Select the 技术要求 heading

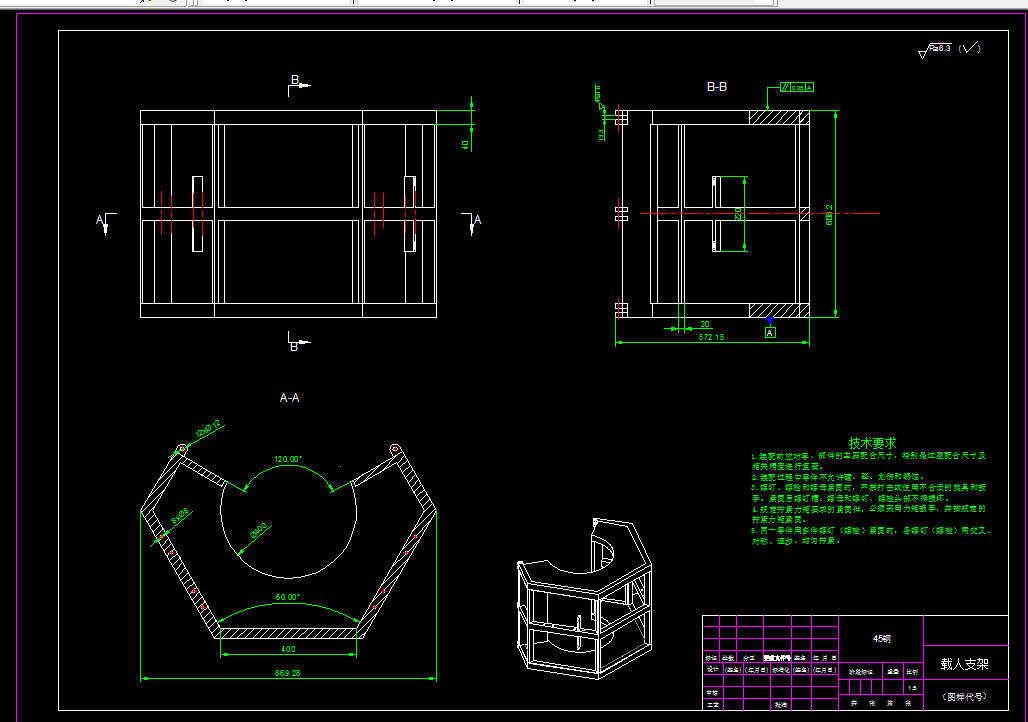pyautogui.click(x=872, y=443)
